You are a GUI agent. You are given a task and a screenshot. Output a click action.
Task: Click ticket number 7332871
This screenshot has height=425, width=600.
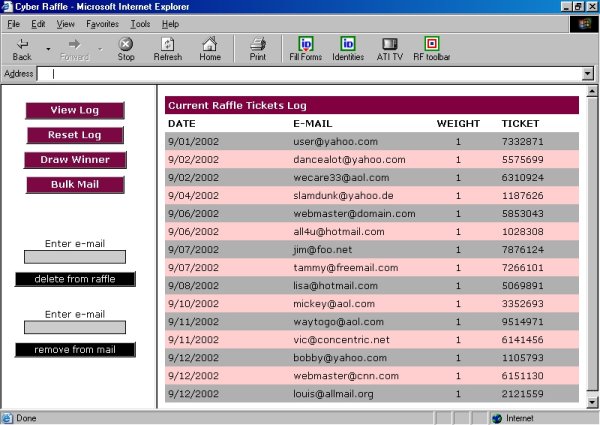pyautogui.click(x=522, y=142)
